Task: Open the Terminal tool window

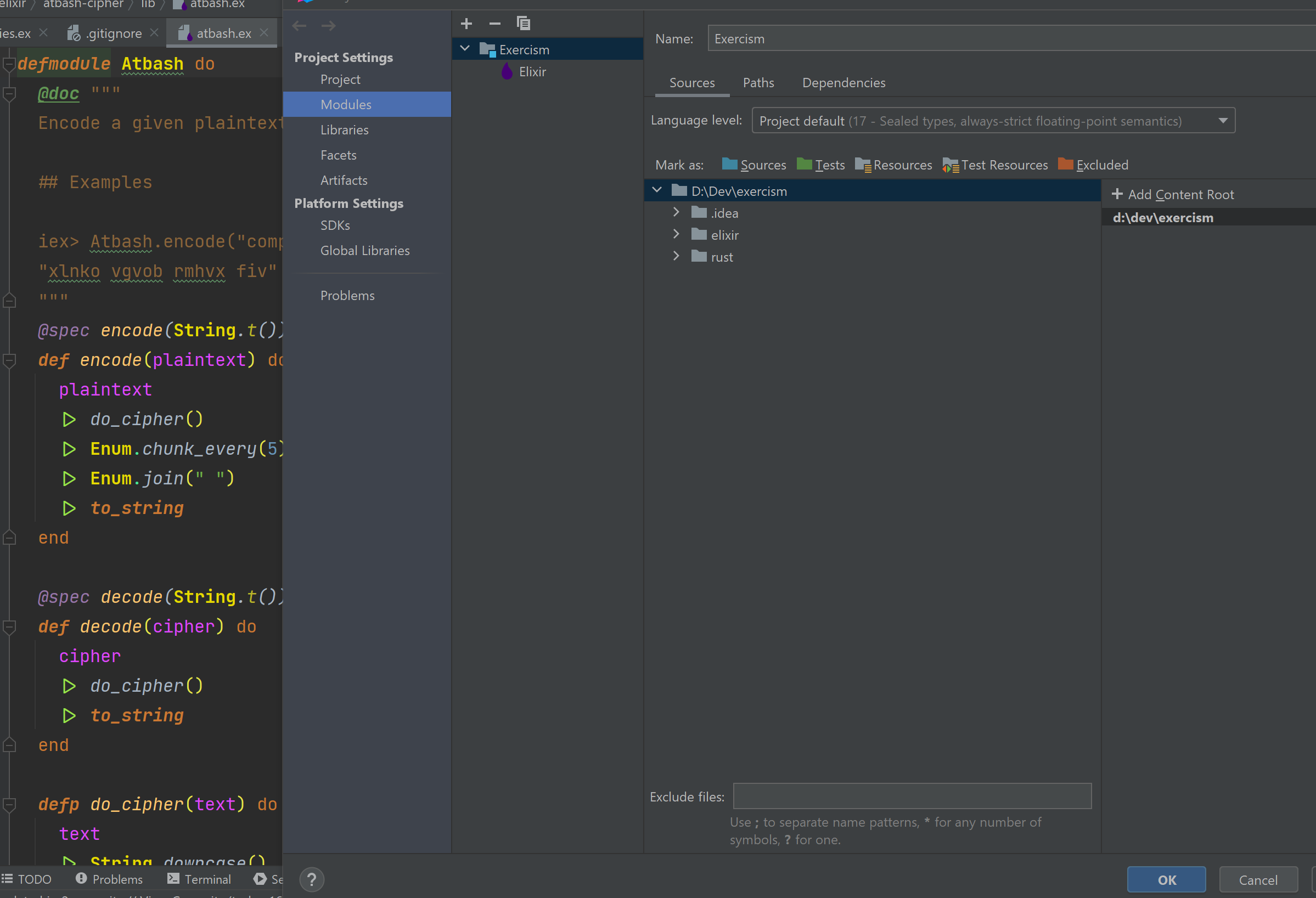Action: coord(207,879)
